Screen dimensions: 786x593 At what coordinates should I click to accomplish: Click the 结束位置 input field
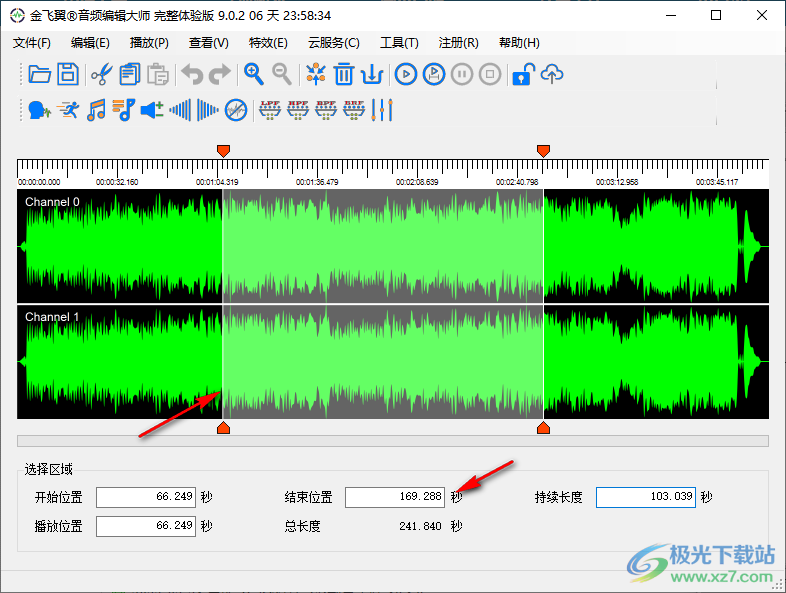pos(394,497)
